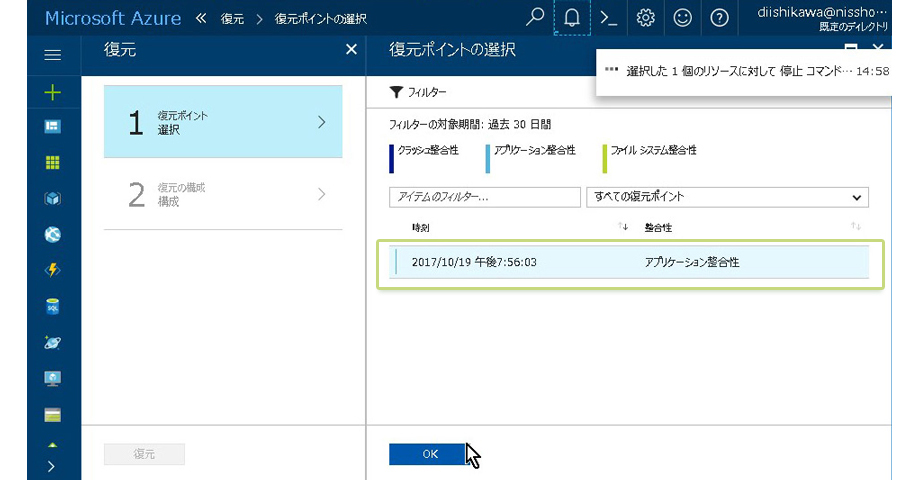
Task: Open the Dashboard icon in sidebar
Action: (53, 127)
